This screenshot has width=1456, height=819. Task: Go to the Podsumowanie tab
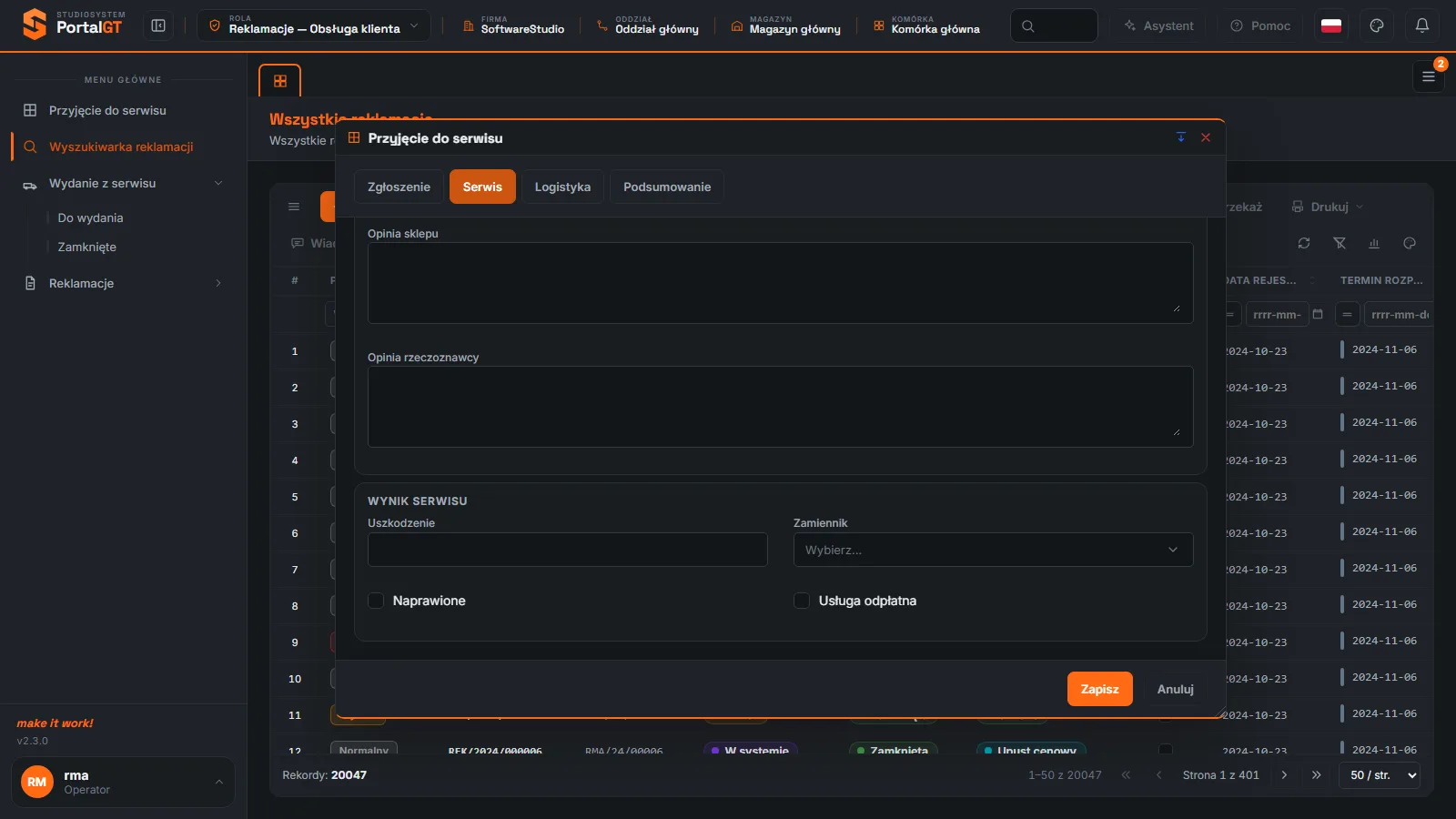click(x=667, y=187)
